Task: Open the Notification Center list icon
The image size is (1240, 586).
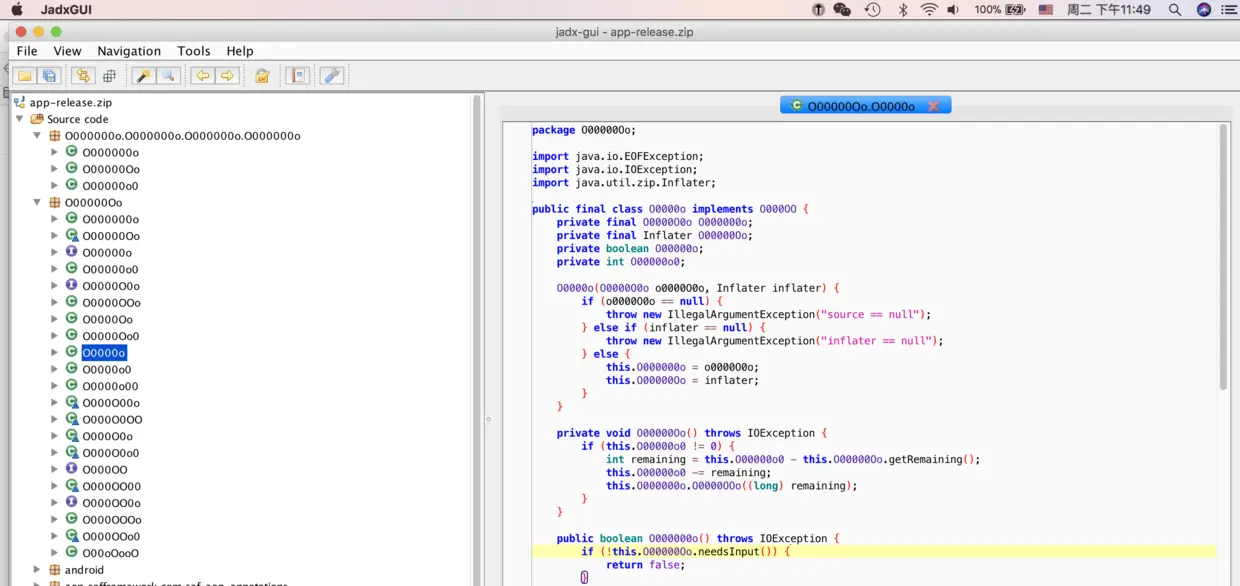Action: pyautogui.click(x=1228, y=9)
